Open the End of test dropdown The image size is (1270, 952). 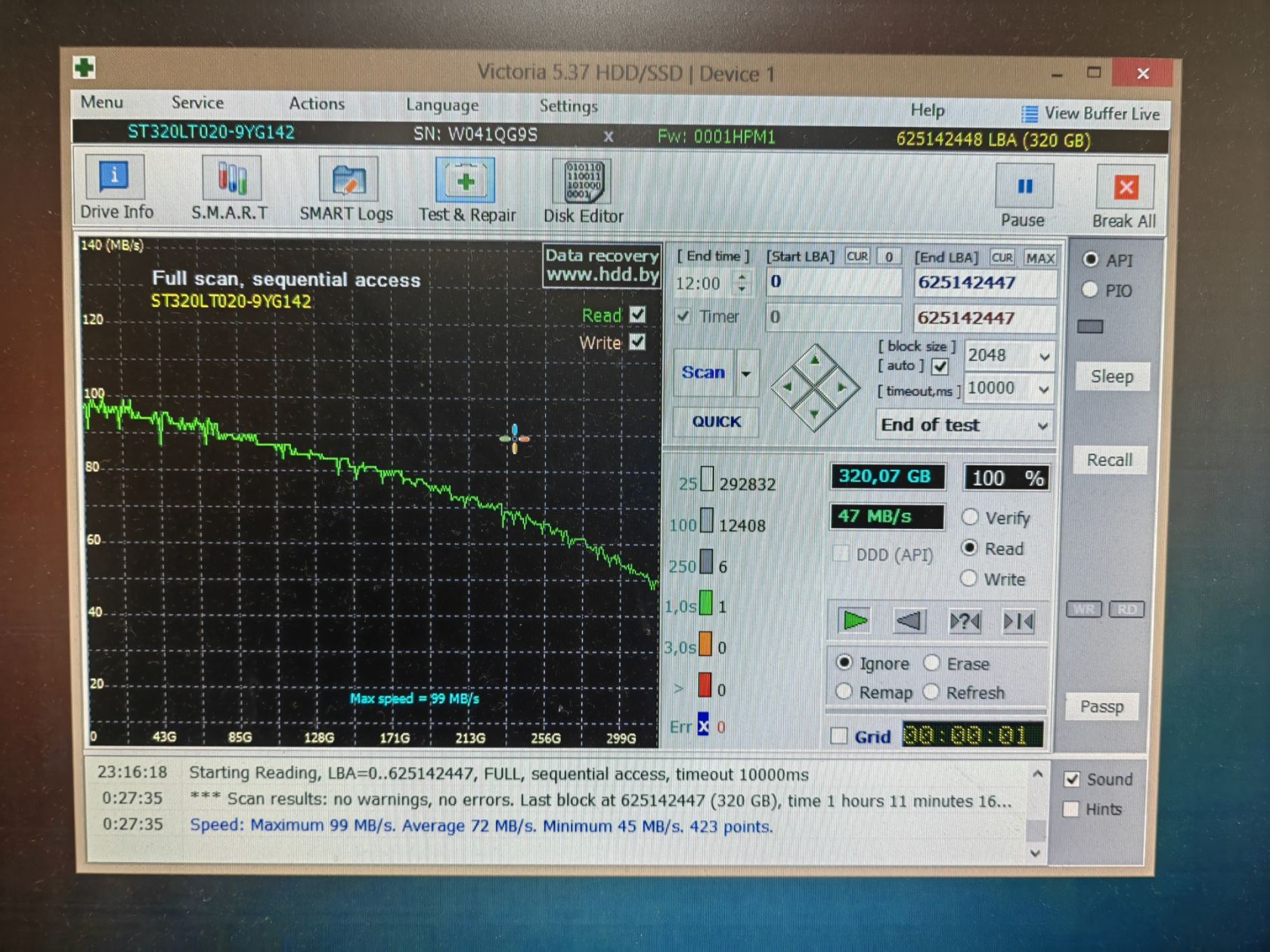[x=965, y=425]
